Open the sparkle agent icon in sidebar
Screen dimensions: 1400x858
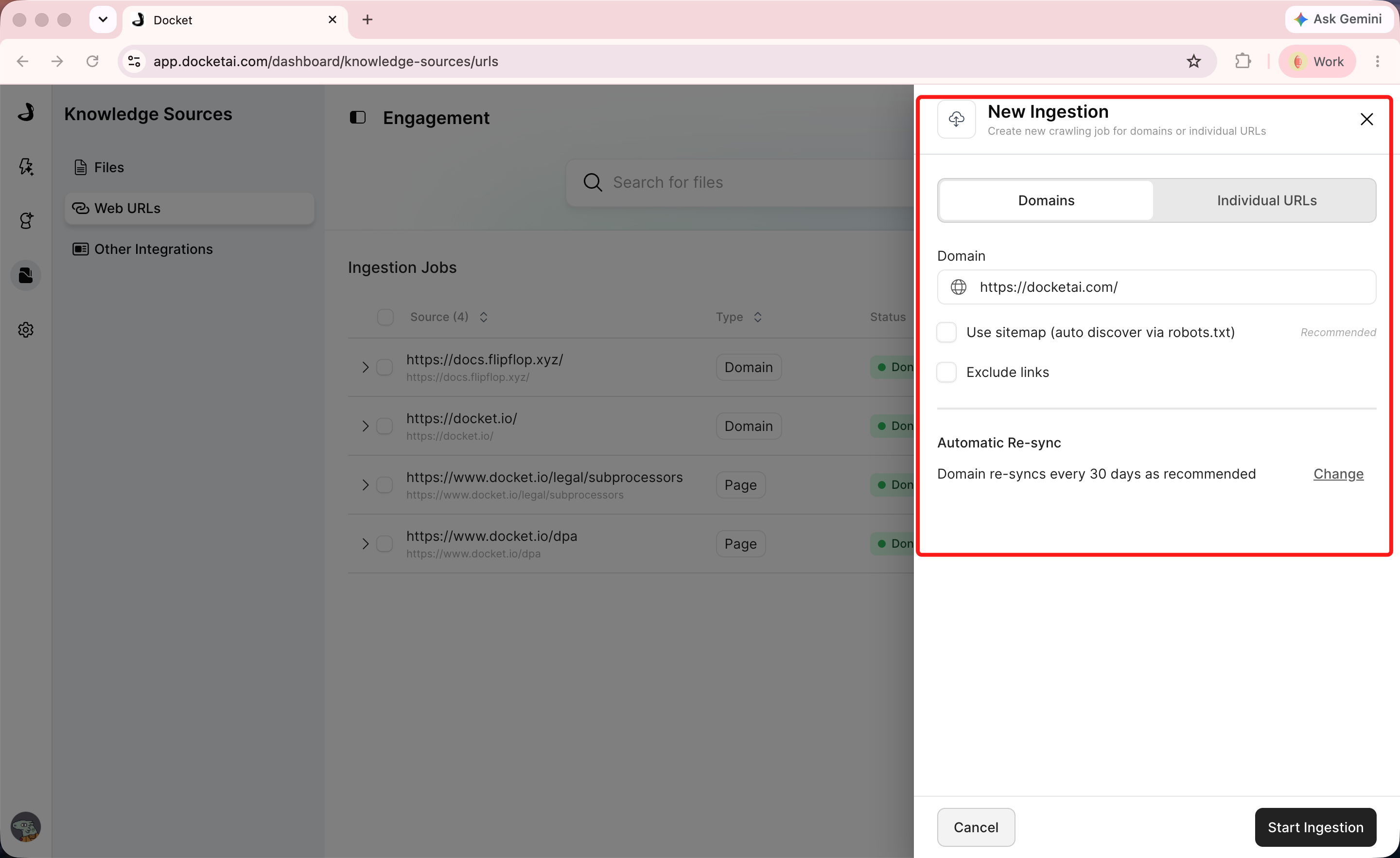click(26, 167)
